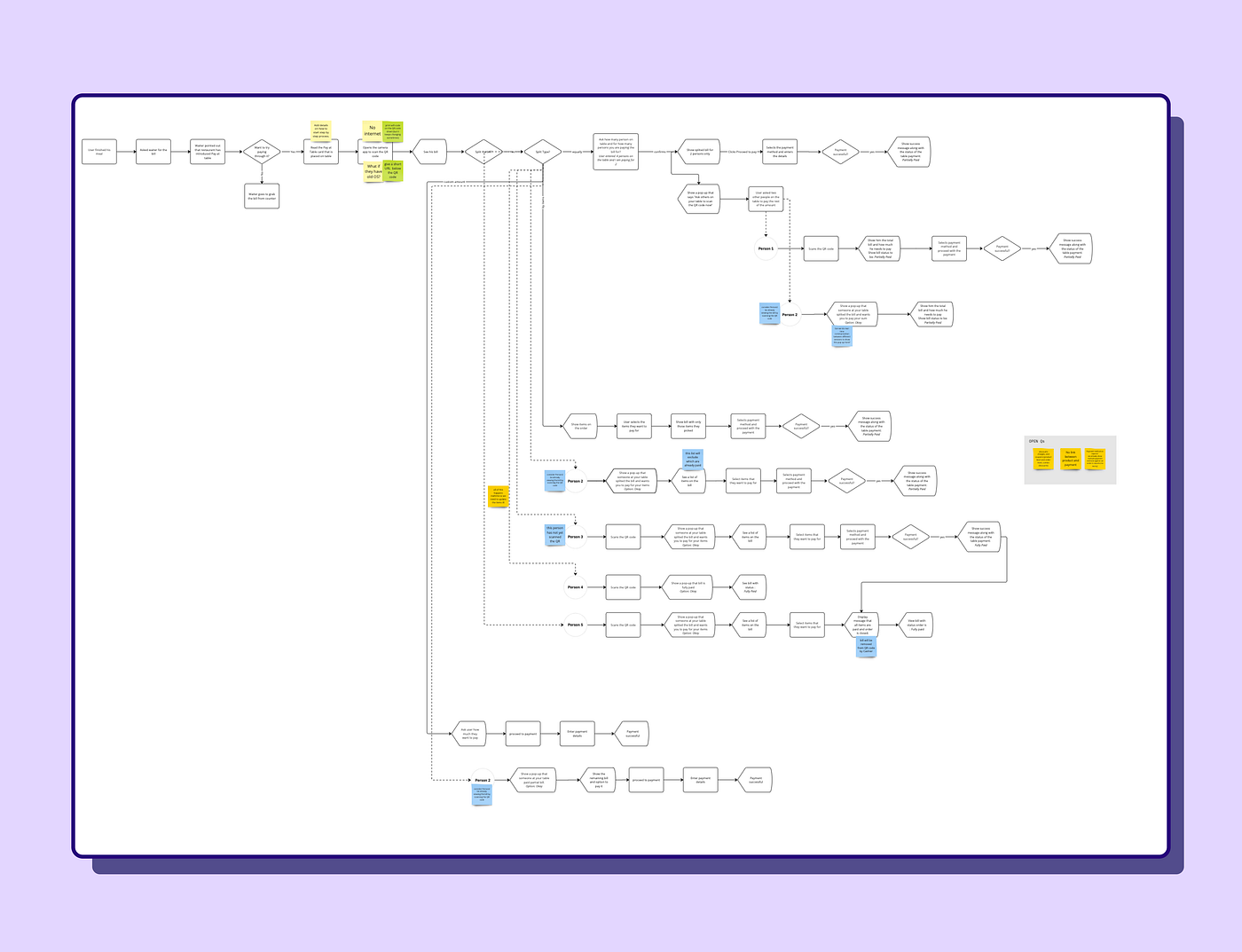
Task: Select the Person 4 circle
Action: click(x=576, y=587)
